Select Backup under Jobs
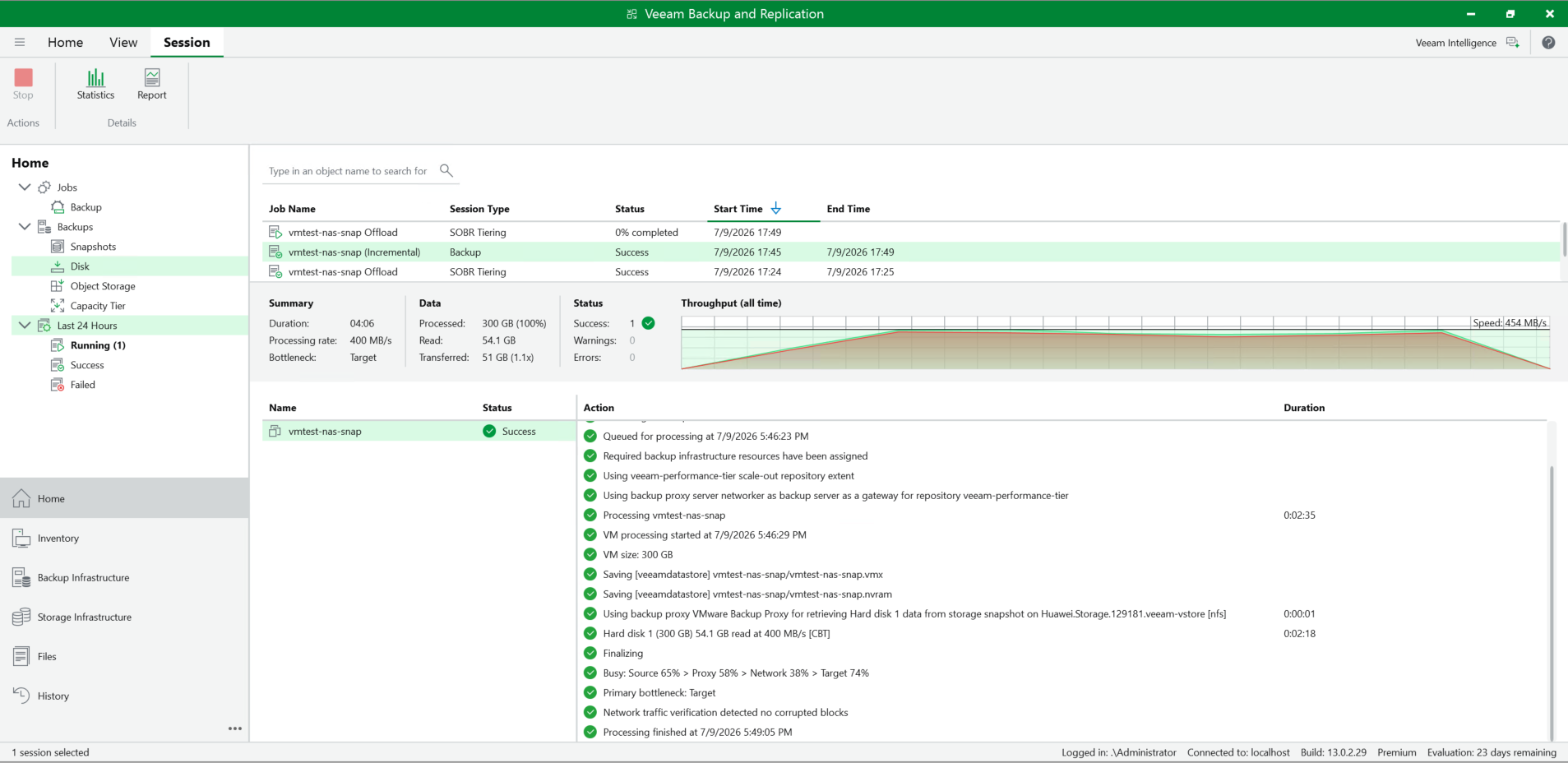 (x=86, y=207)
